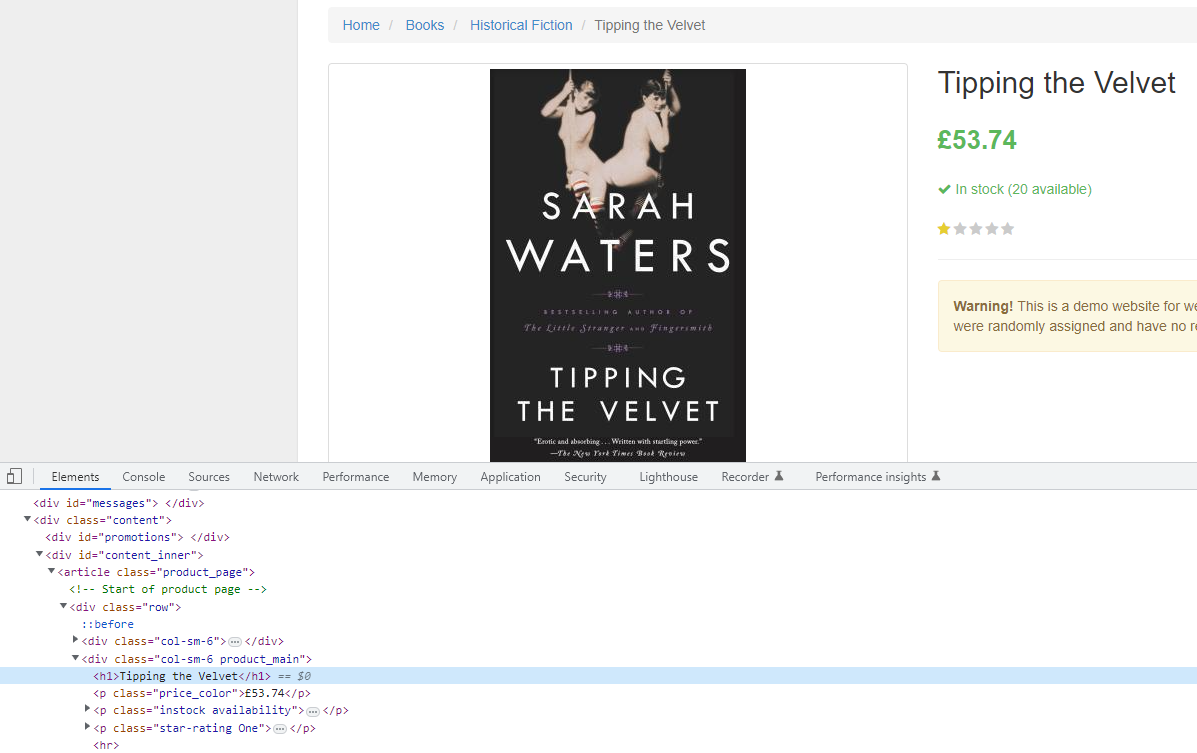The height and width of the screenshot is (753, 1197).
Task: Click the ellipsis badge in star-rating row
Action: pos(280,729)
